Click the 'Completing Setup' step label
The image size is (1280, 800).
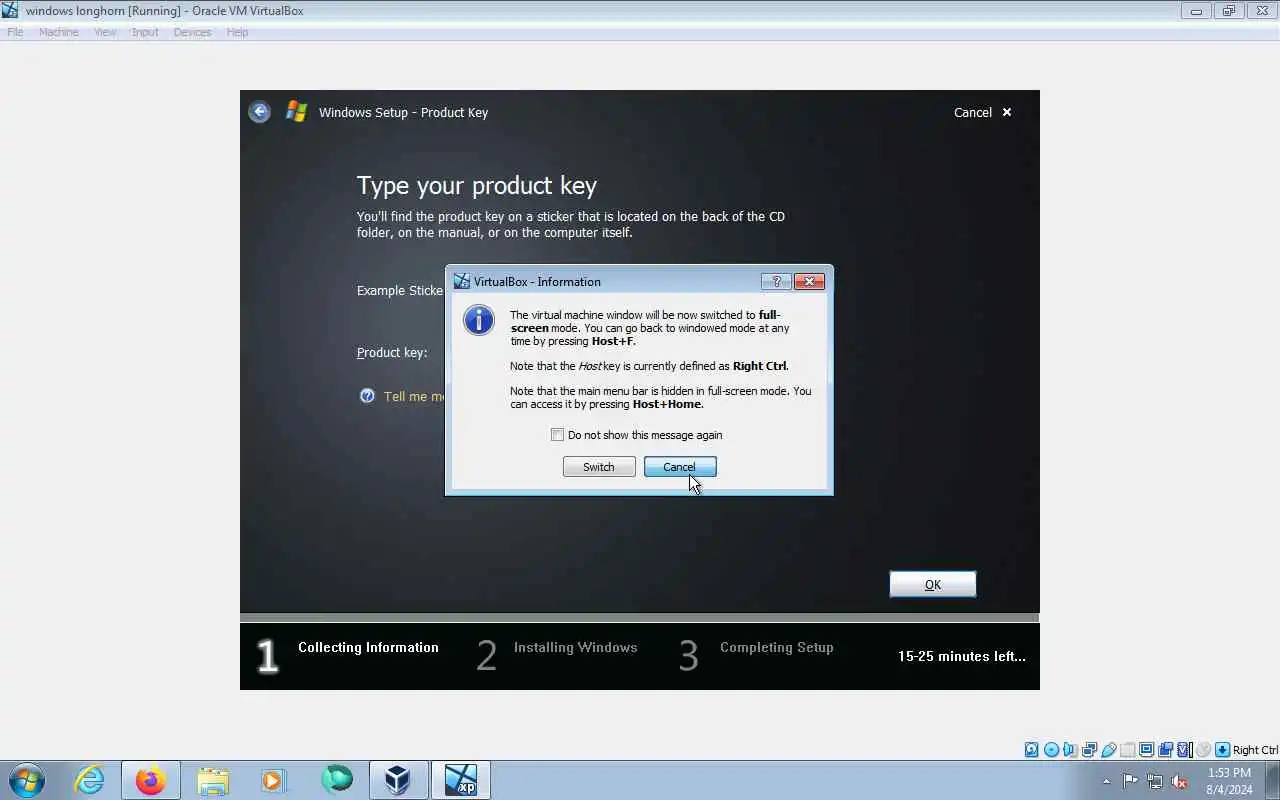click(x=776, y=647)
